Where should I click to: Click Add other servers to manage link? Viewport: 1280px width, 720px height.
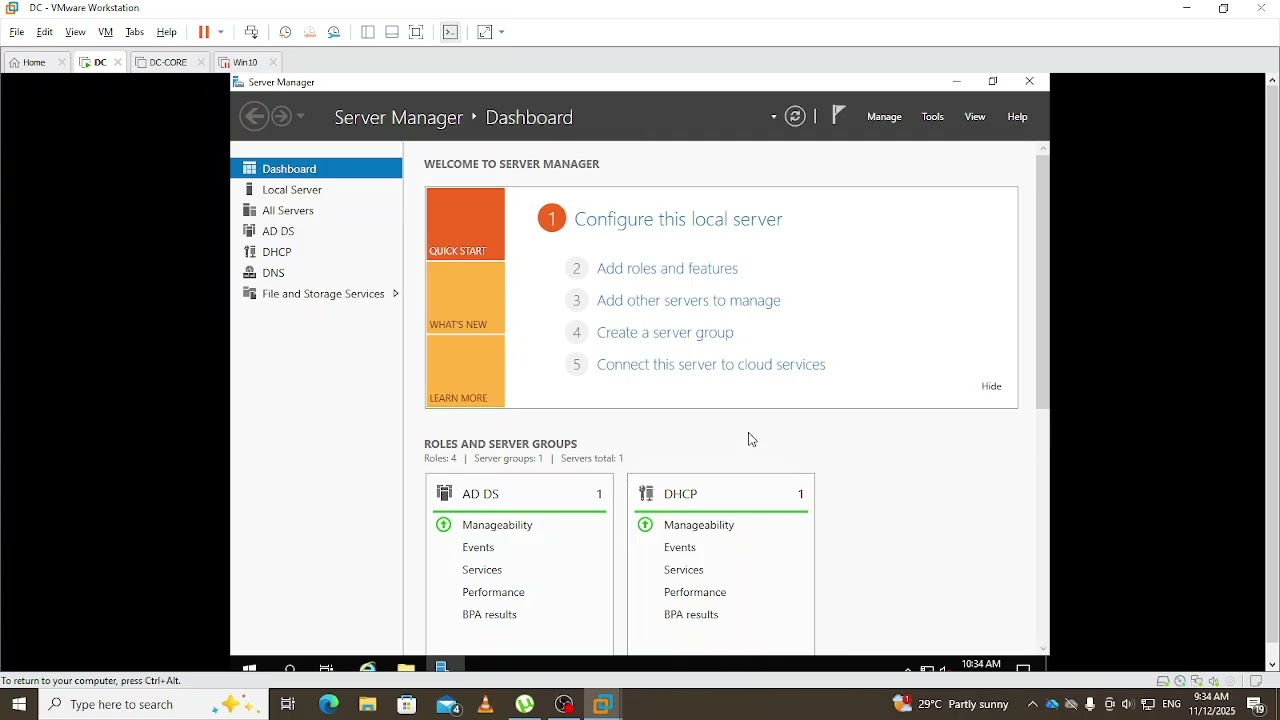pos(689,300)
